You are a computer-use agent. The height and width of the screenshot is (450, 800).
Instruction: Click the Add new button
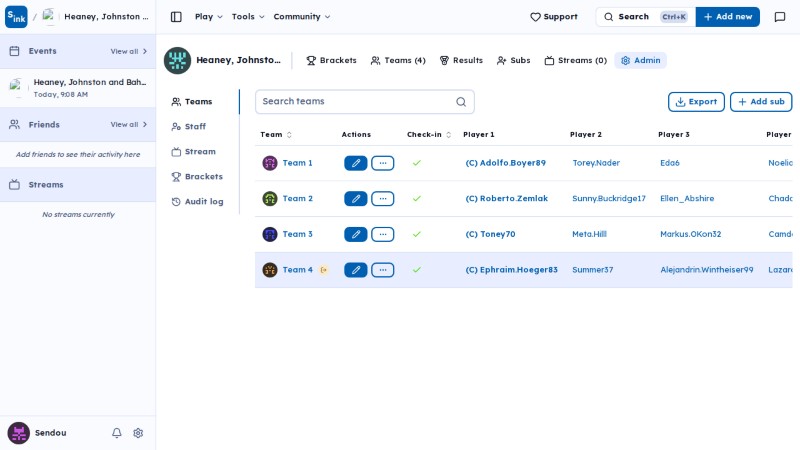[728, 17]
